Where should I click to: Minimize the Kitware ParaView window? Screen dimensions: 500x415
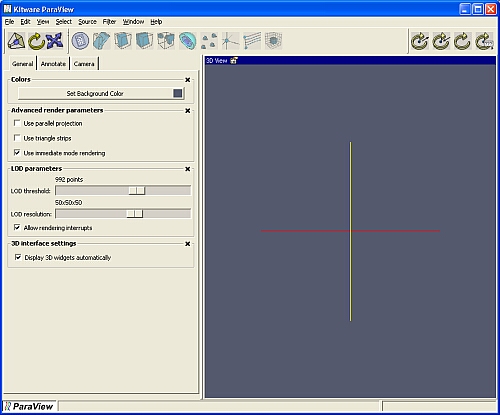[465, 9]
